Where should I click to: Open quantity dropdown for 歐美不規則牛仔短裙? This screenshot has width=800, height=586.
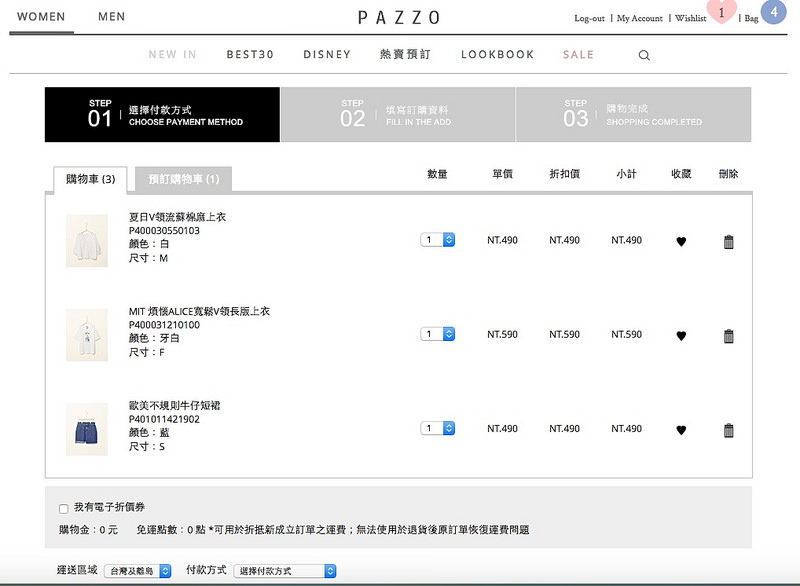point(438,428)
